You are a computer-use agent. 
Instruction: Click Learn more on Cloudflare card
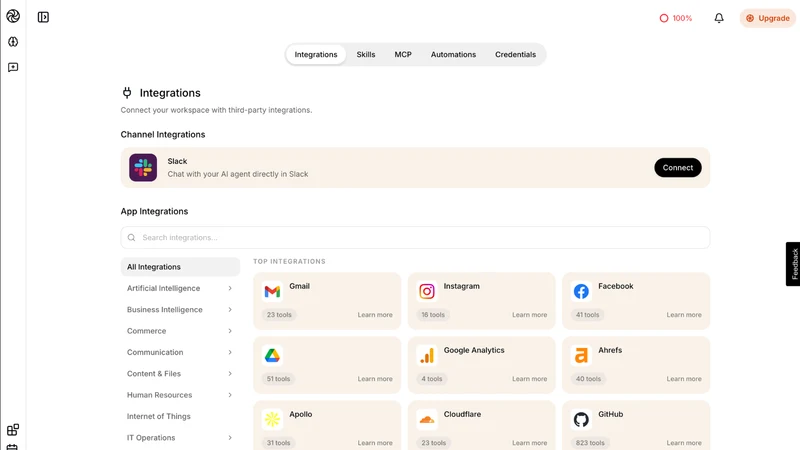(530, 443)
